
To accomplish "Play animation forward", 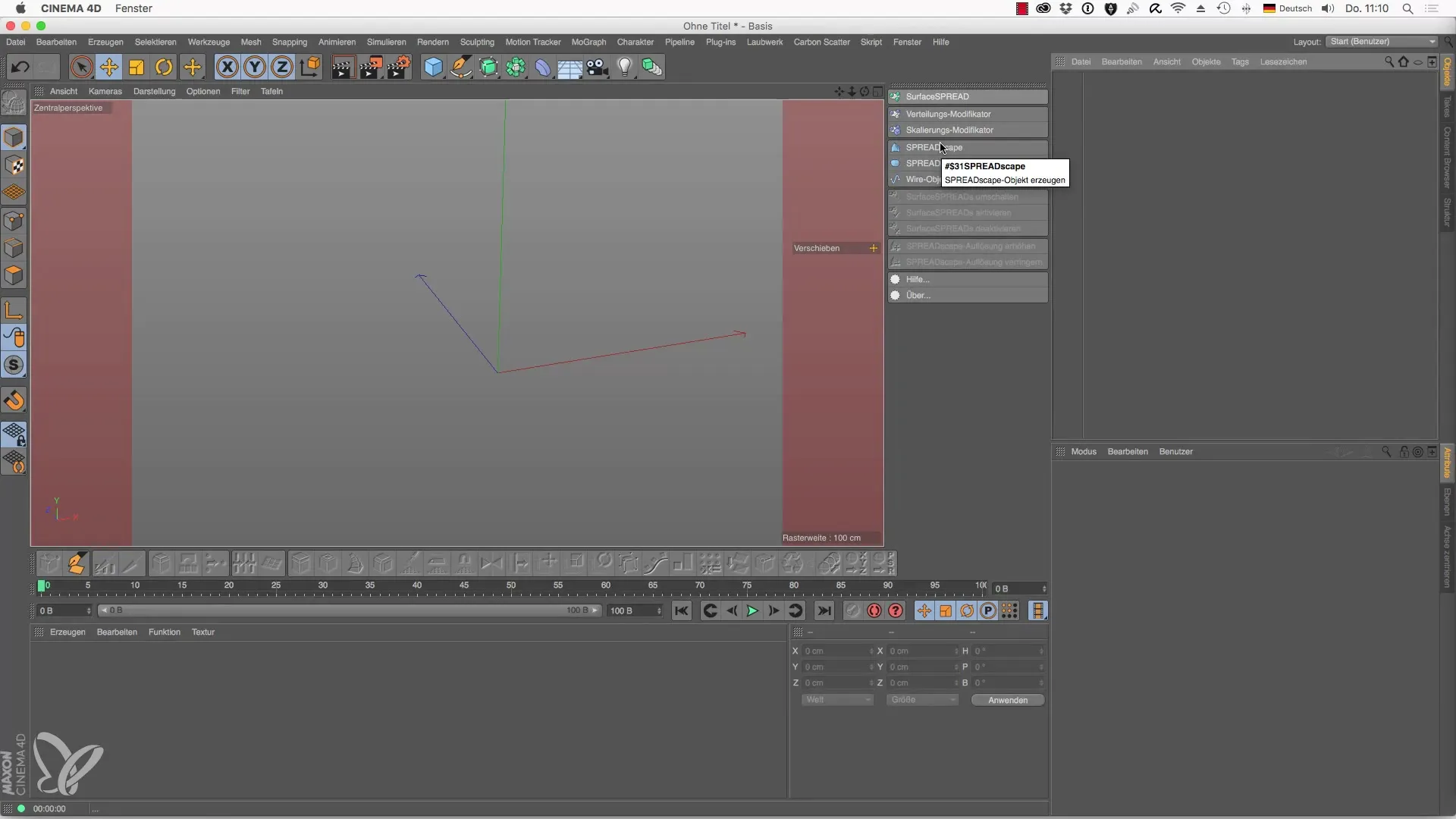I will [x=752, y=611].
